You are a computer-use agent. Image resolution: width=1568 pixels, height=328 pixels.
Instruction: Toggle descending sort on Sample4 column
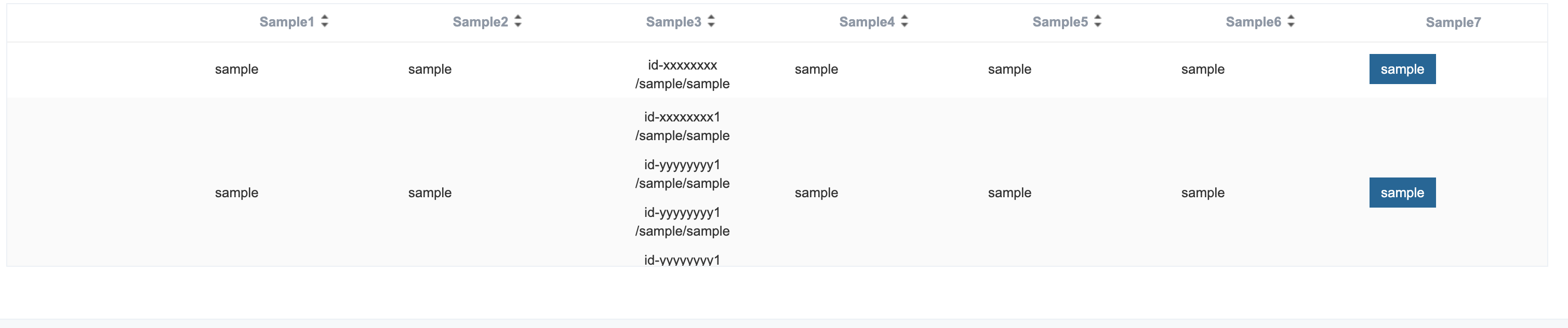pos(905,25)
